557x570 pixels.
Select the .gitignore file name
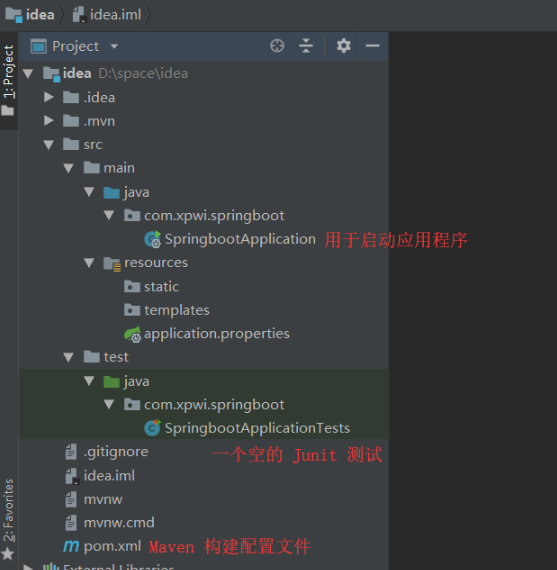pyautogui.click(x=116, y=452)
